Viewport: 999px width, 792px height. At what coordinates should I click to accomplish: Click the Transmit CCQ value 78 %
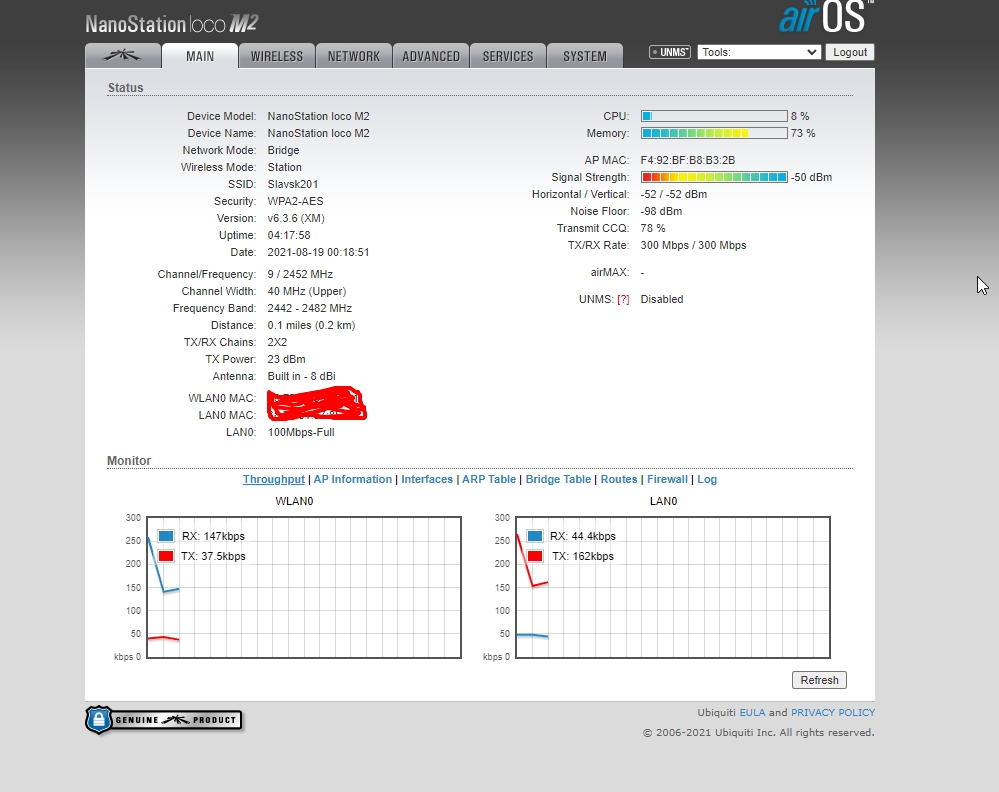click(652, 228)
